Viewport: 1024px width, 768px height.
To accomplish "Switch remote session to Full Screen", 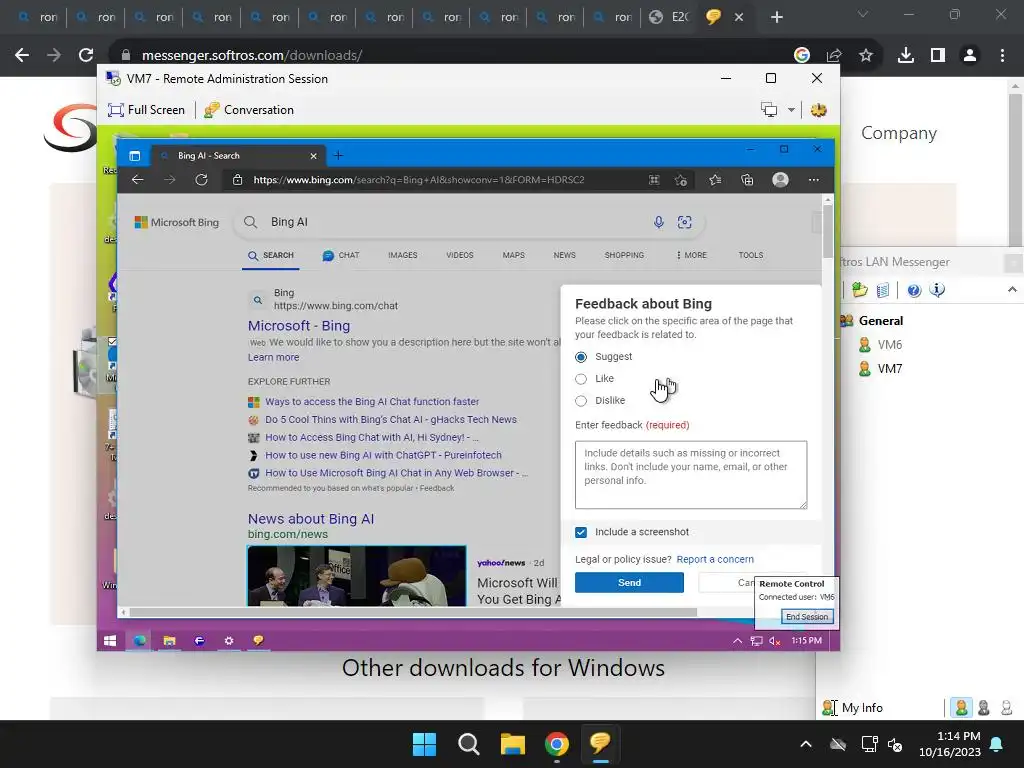I will (x=146, y=110).
